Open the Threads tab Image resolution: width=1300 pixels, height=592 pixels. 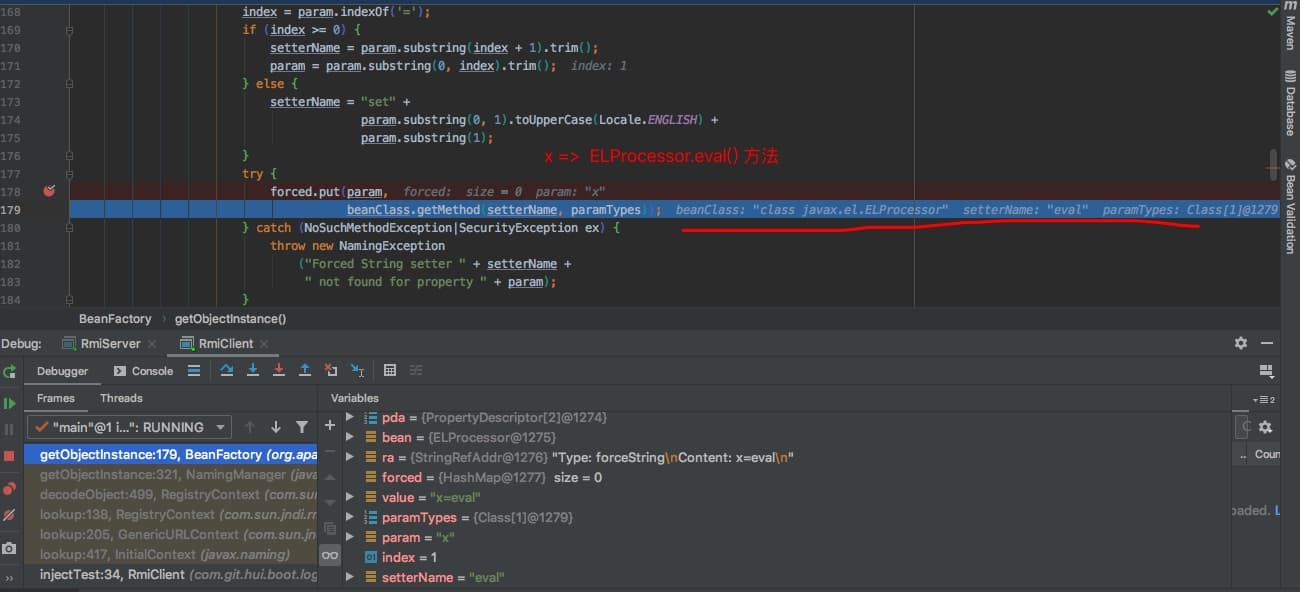pyautogui.click(x=121, y=398)
